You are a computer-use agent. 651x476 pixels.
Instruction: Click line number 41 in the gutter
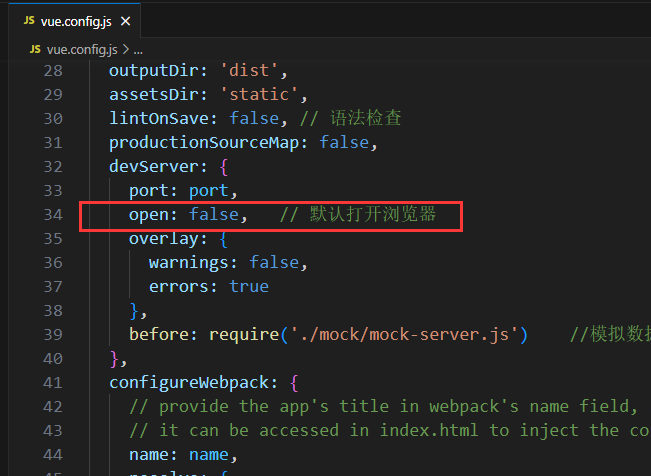pyautogui.click(x=53, y=383)
